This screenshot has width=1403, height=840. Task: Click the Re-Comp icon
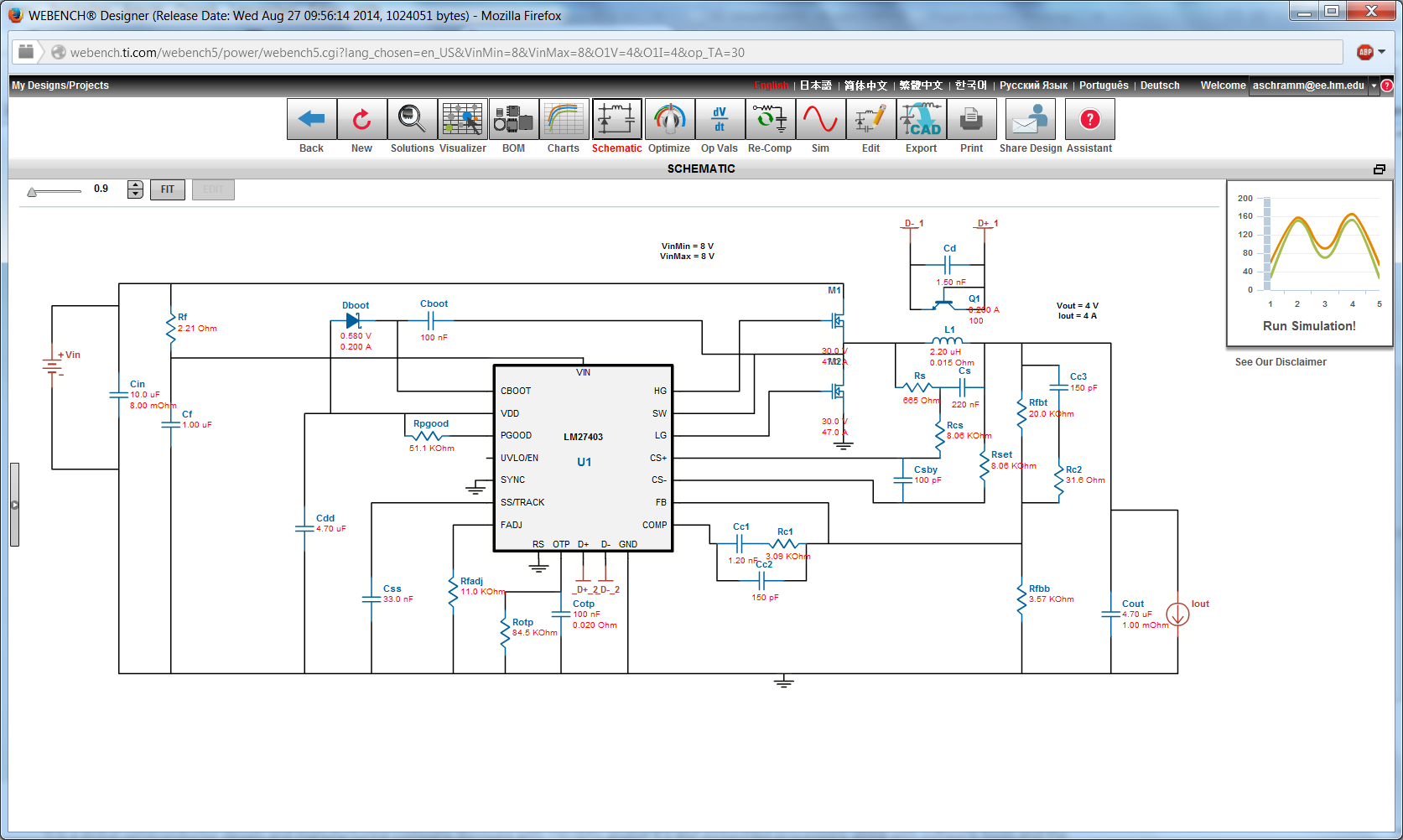point(770,119)
